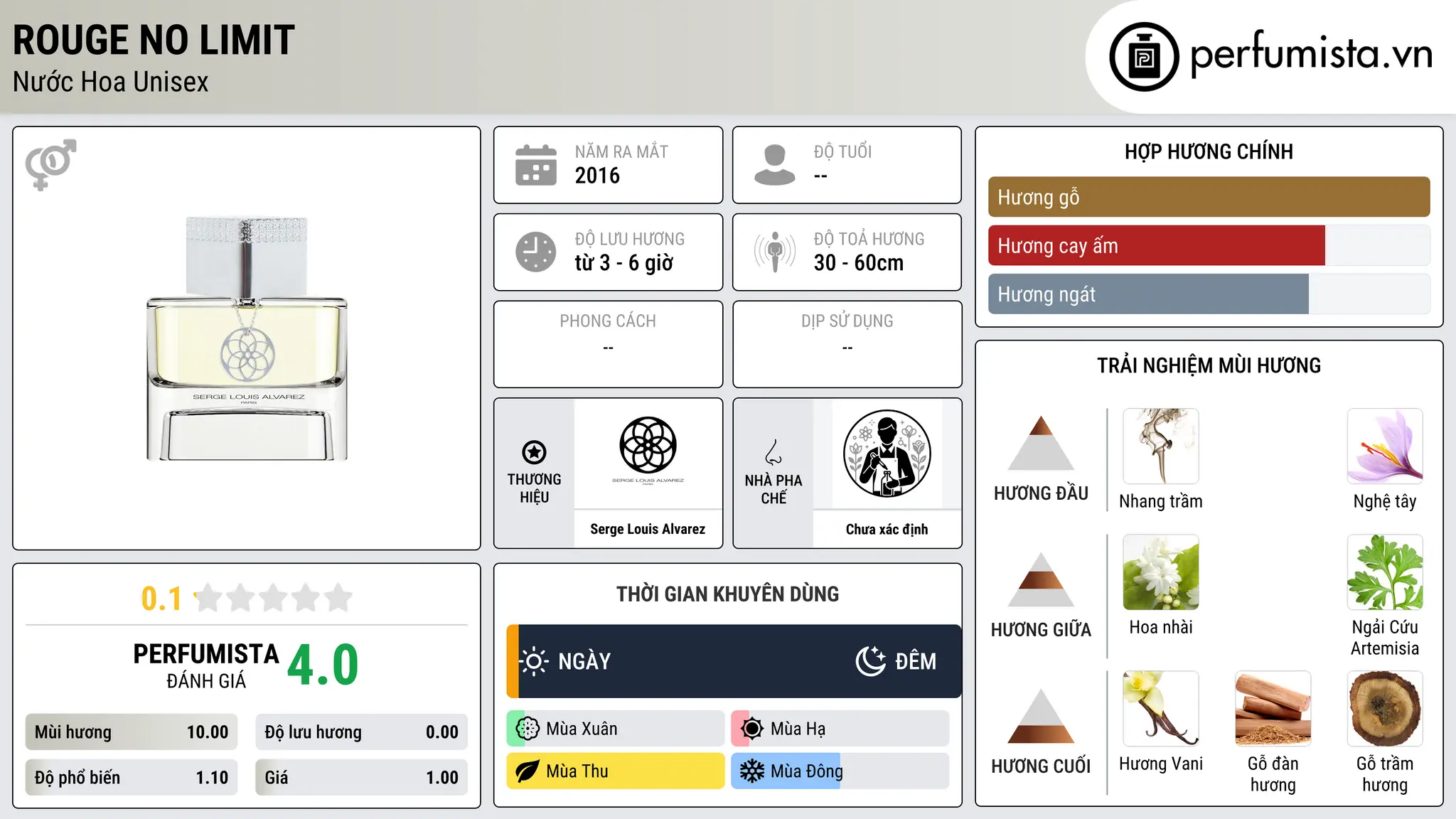Click the HƯƠNG GIỮA middle-note pyramid icon

[1041, 579]
